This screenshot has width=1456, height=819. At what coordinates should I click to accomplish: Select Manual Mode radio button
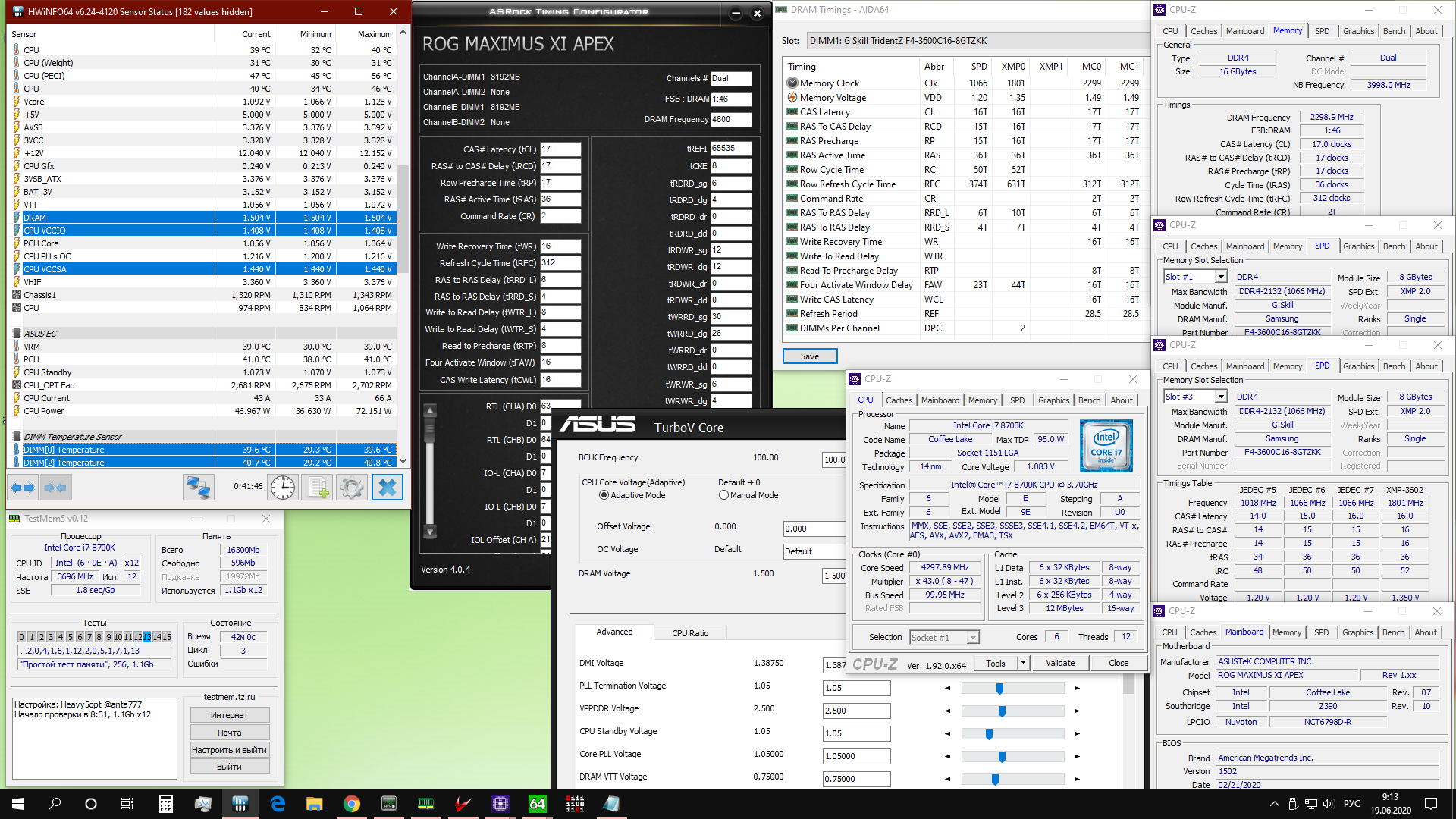click(723, 495)
